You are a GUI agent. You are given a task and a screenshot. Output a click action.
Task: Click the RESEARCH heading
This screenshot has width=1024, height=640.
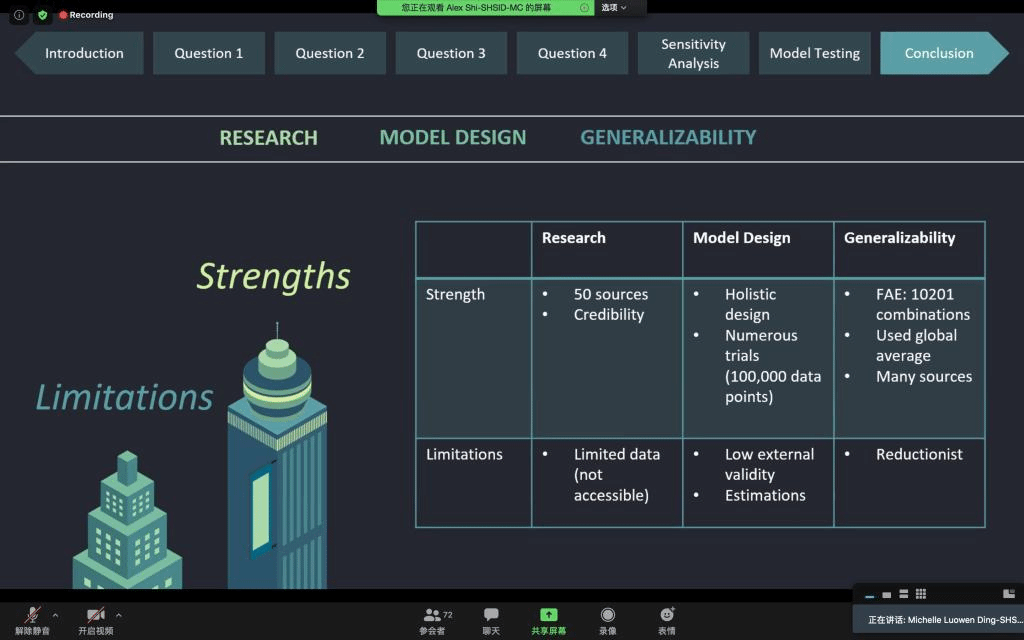coord(268,138)
